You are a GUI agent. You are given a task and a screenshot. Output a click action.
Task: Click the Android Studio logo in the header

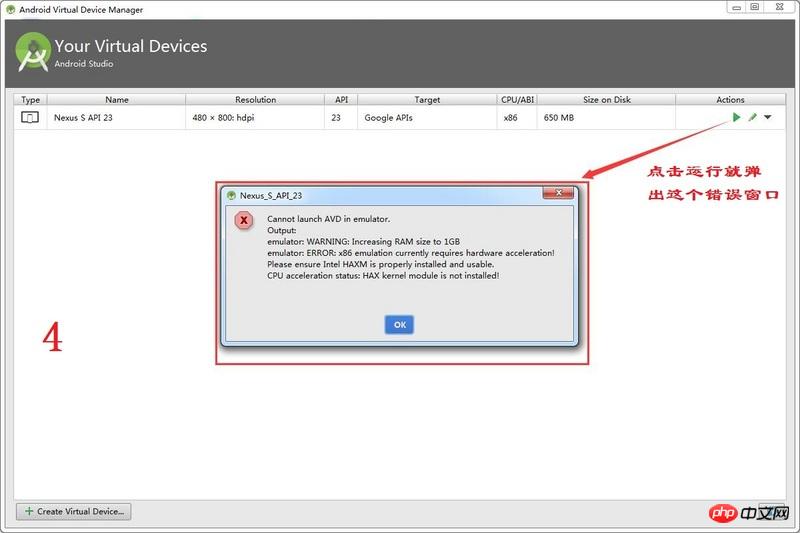tap(33, 52)
